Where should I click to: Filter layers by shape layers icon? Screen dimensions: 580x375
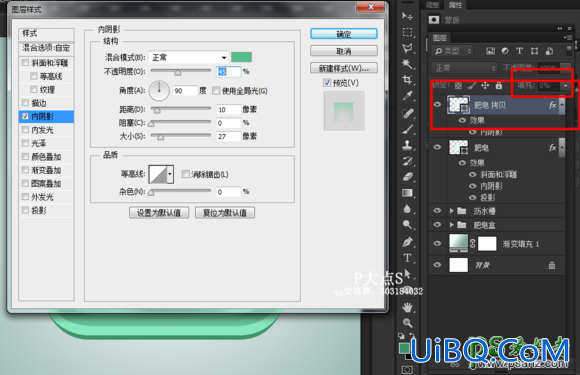coord(534,51)
